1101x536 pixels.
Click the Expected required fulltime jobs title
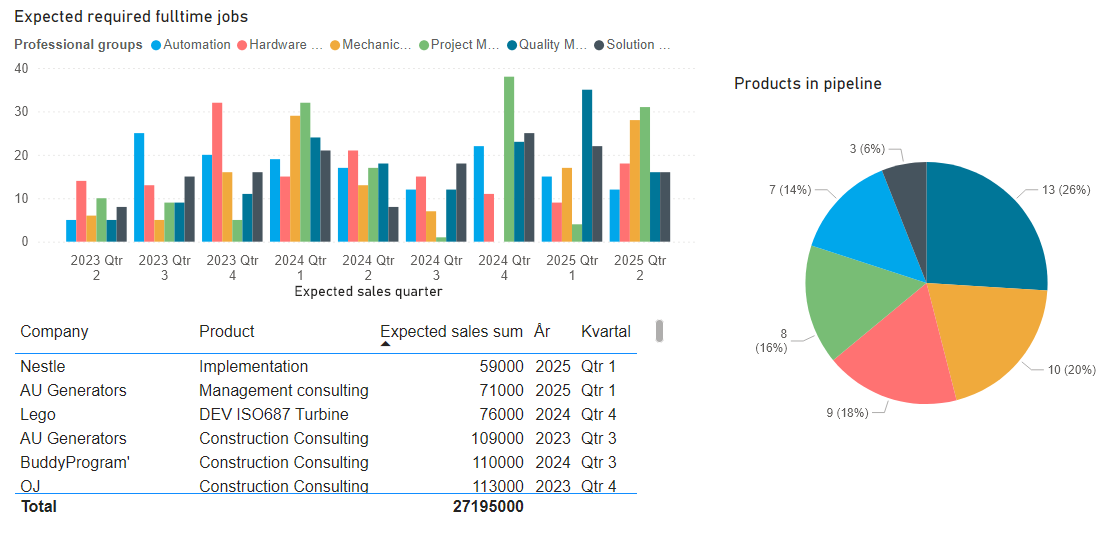pos(131,16)
